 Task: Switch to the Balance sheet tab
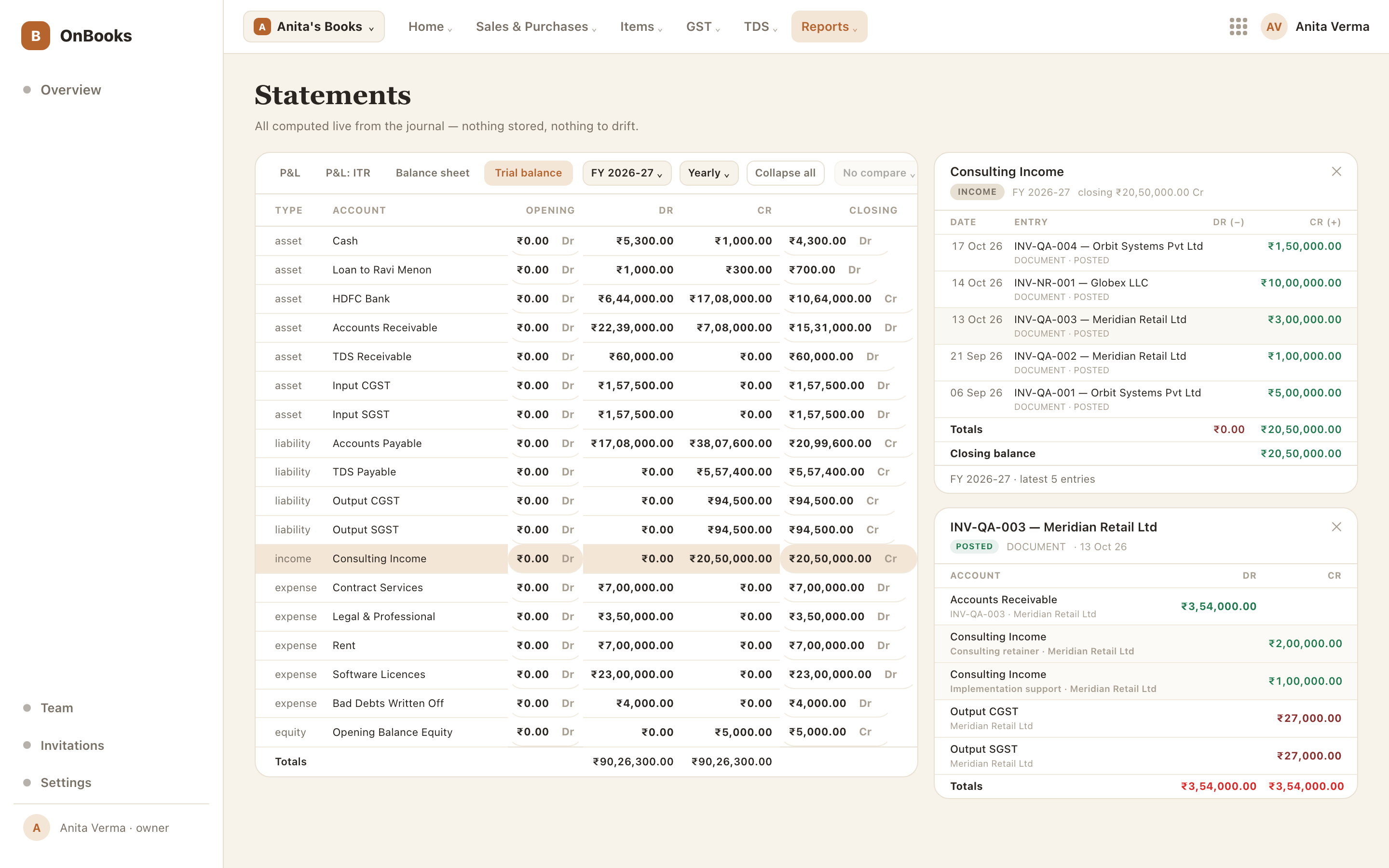(432, 173)
